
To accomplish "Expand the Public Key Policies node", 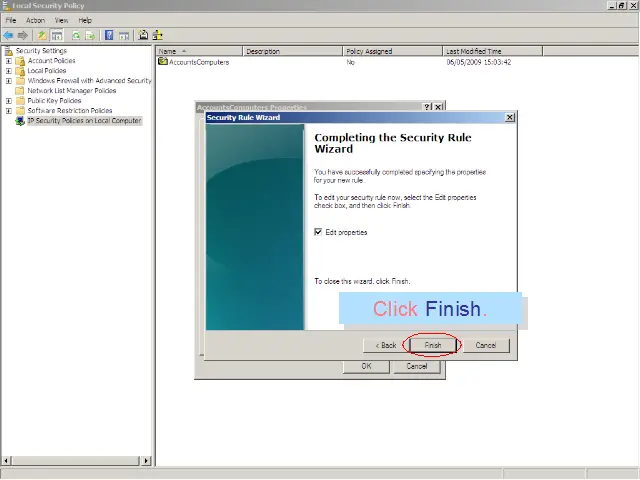I will coord(9,101).
